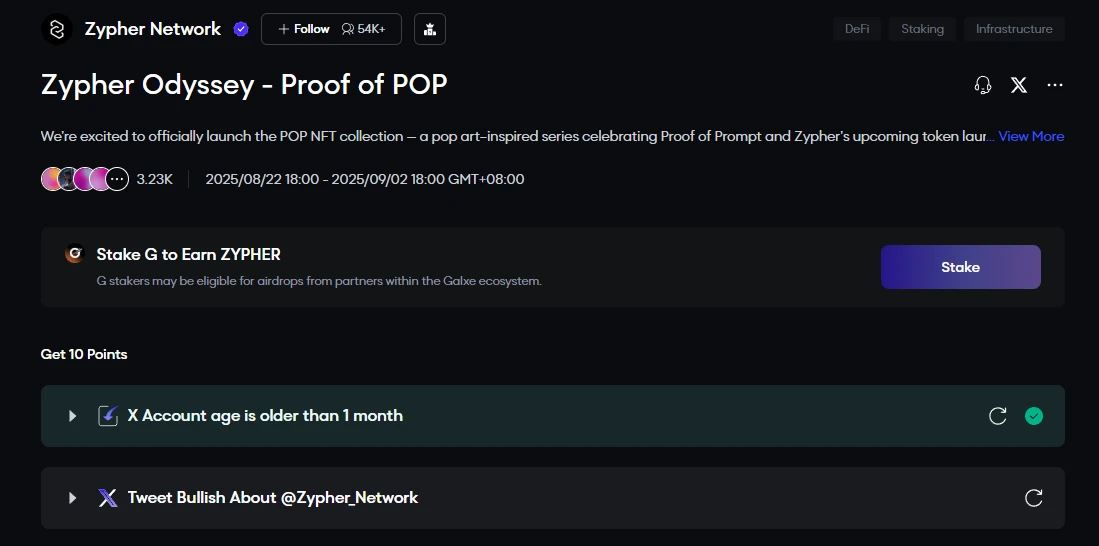Expand the Tweet Bullish About @Zypher_Network task
This screenshot has width=1099, height=546.
point(72,498)
